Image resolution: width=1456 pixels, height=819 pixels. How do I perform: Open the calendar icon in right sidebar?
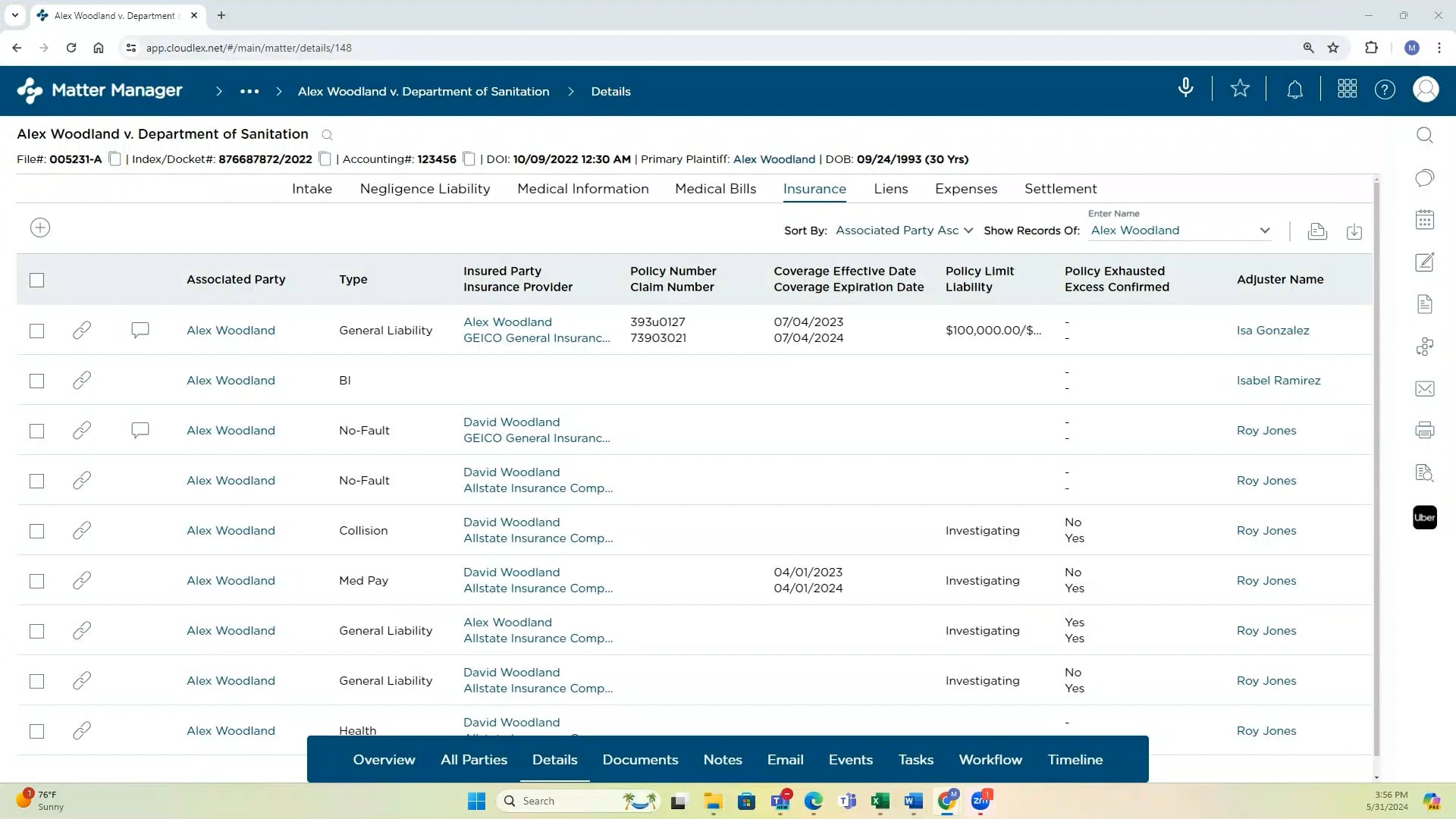[x=1424, y=220]
